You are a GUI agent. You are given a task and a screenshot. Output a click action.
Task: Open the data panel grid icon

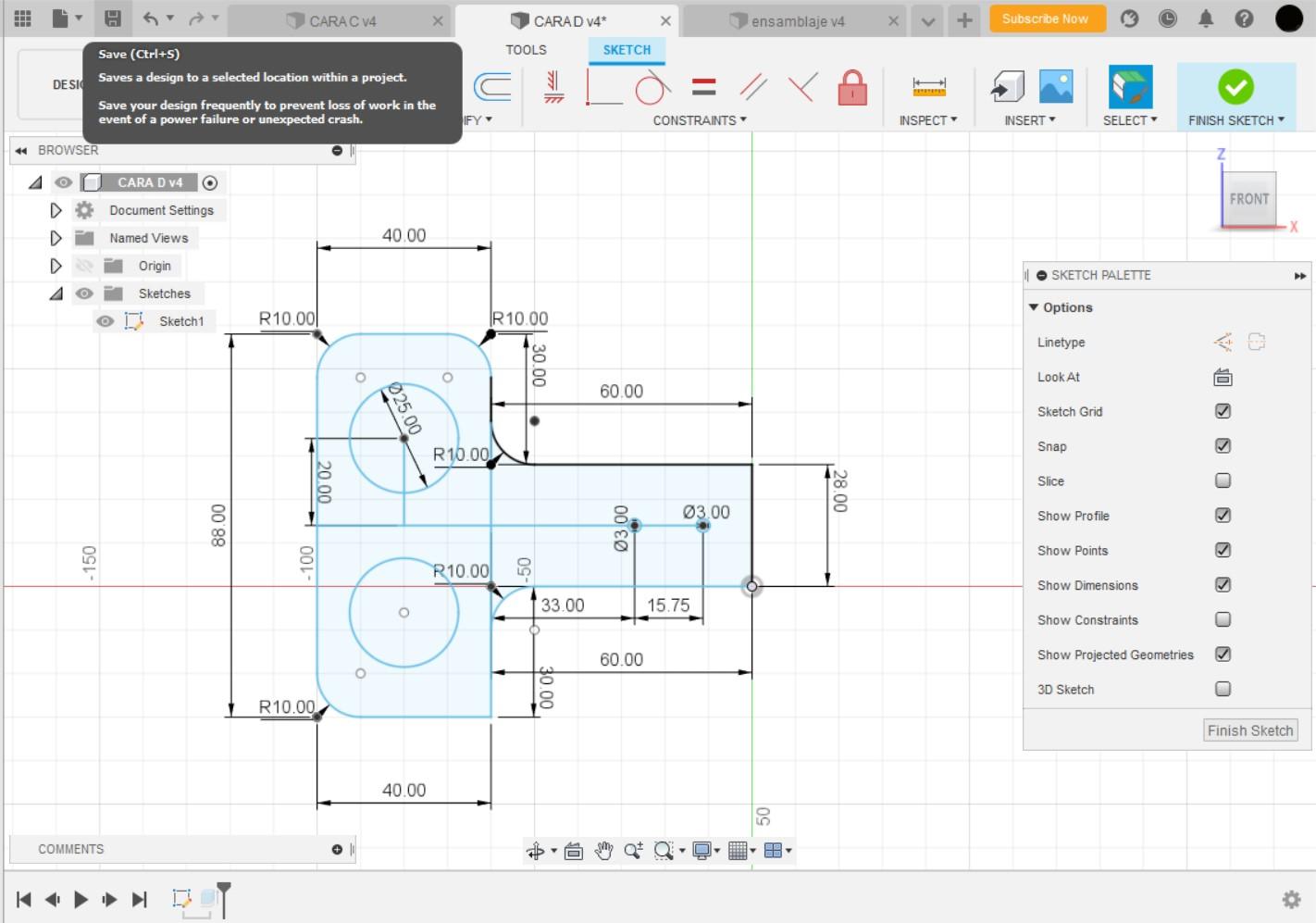coord(23,19)
